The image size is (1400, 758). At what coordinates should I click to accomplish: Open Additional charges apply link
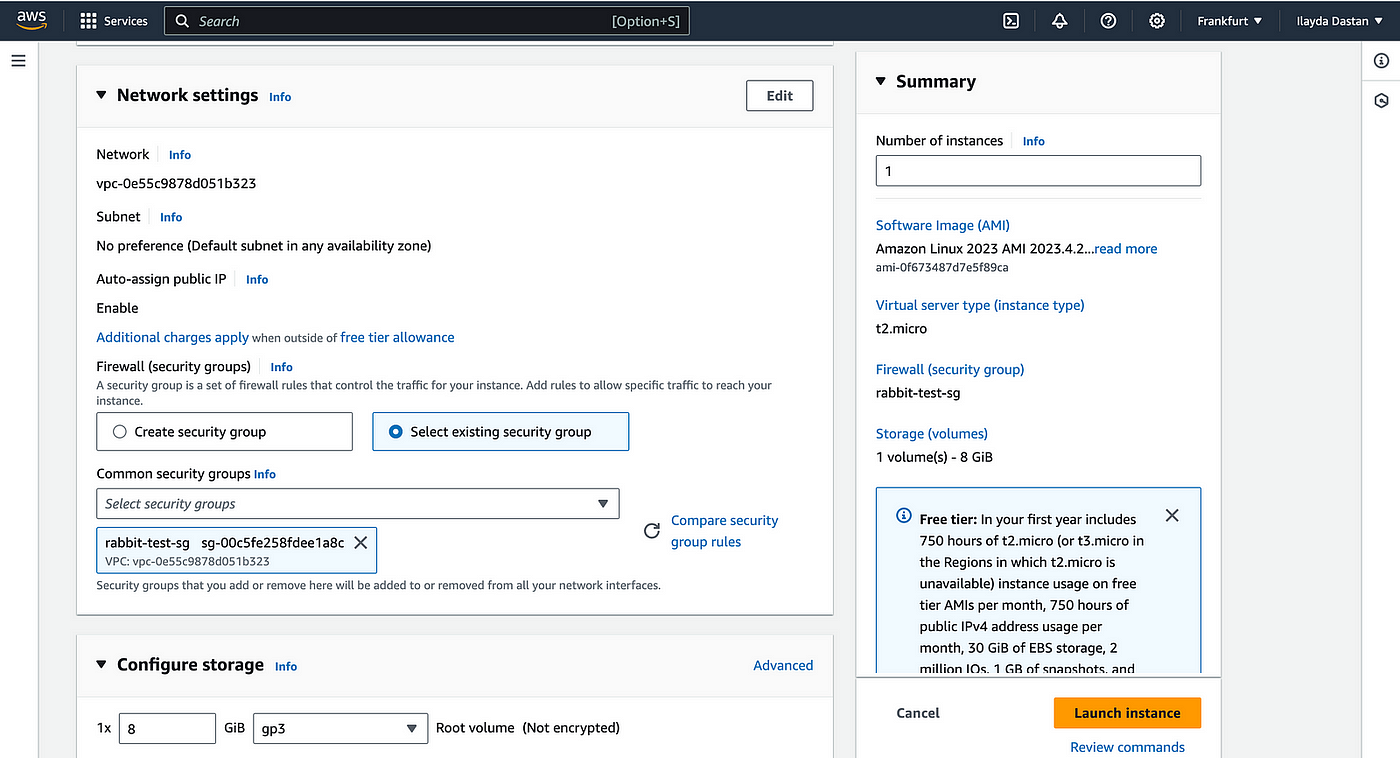[x=173, y=337]
